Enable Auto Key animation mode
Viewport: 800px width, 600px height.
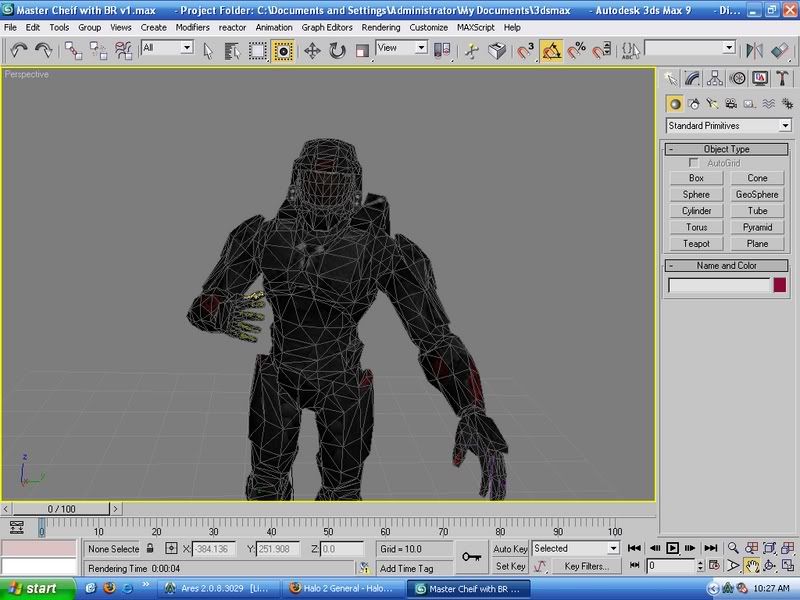pyautogui.click(x=510, y=548)
